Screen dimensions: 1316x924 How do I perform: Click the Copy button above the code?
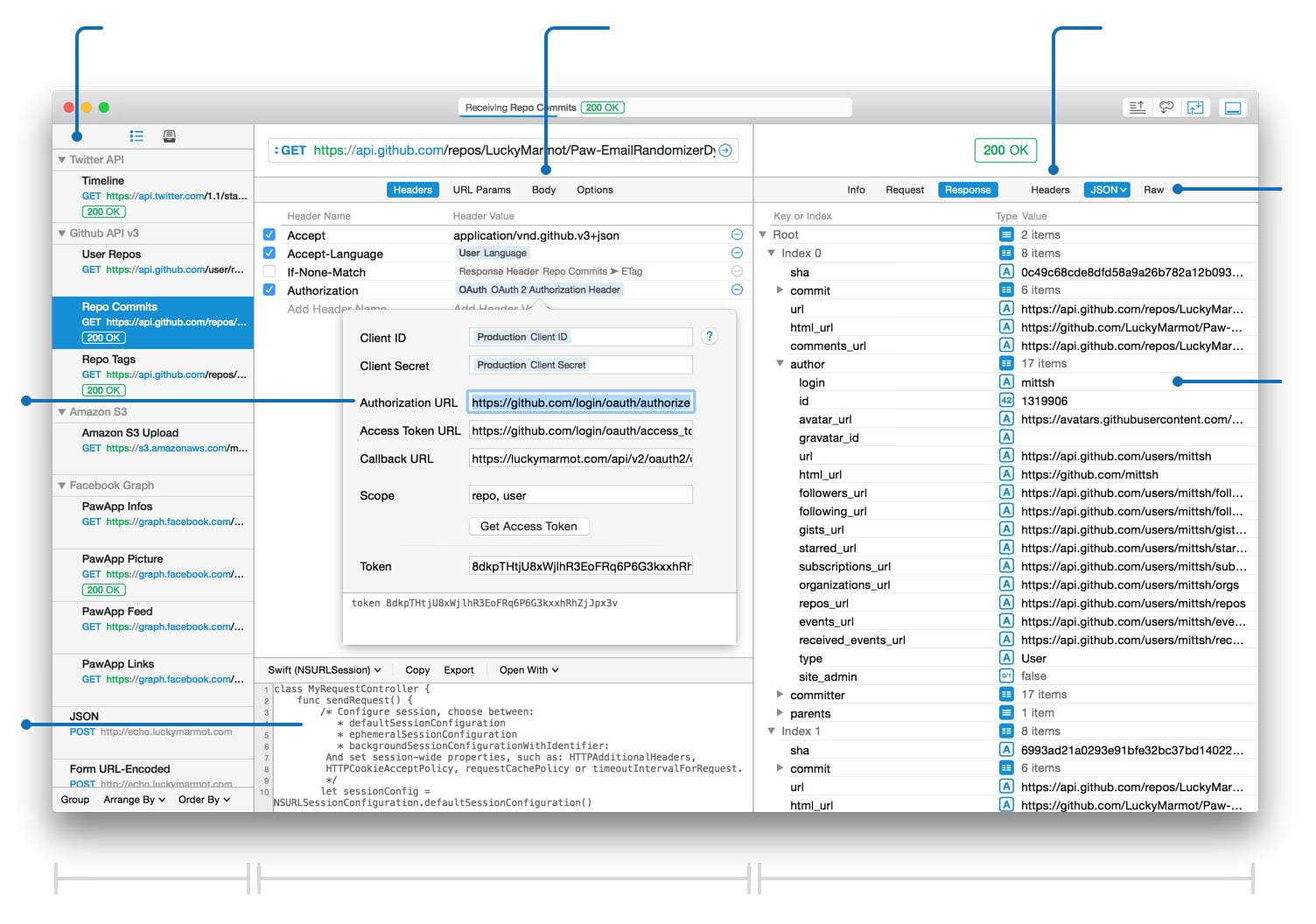point(417,670)
